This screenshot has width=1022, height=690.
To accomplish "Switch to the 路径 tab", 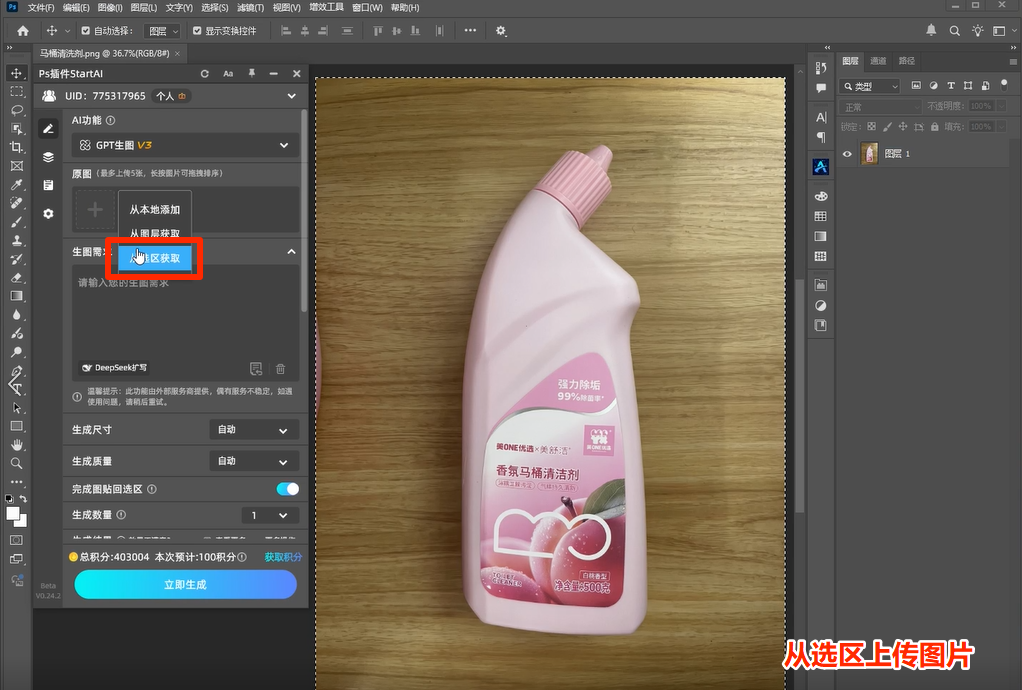I will click(907, 61).
